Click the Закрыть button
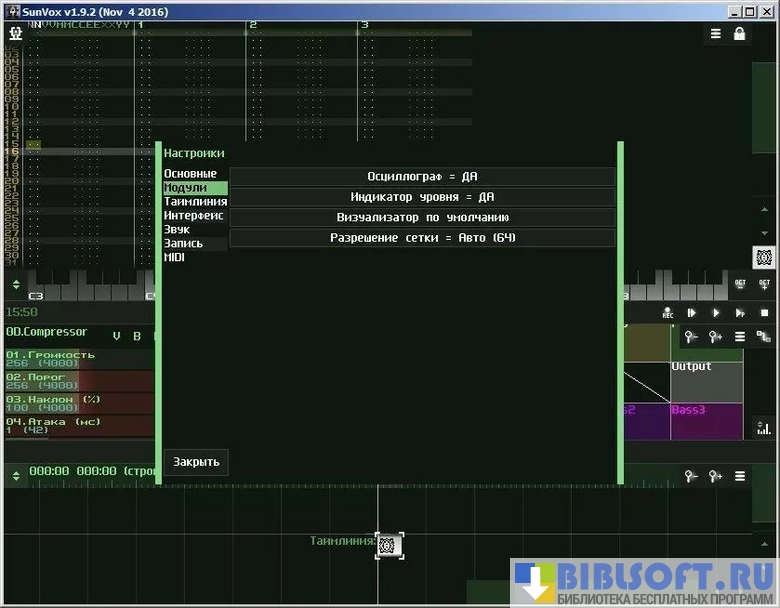 coord(195,462)
